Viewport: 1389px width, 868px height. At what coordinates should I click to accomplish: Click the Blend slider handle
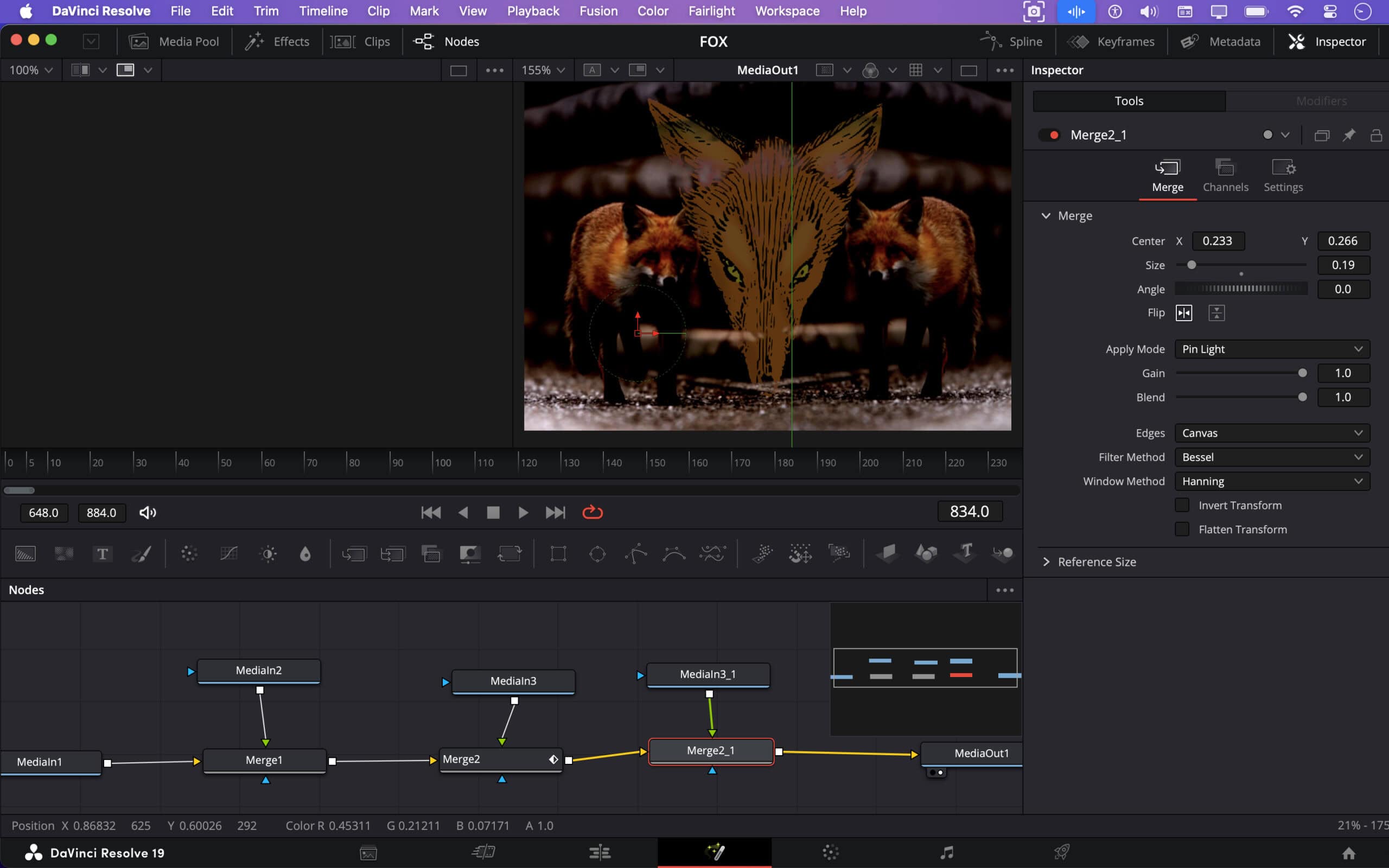tap(1302, 397)
